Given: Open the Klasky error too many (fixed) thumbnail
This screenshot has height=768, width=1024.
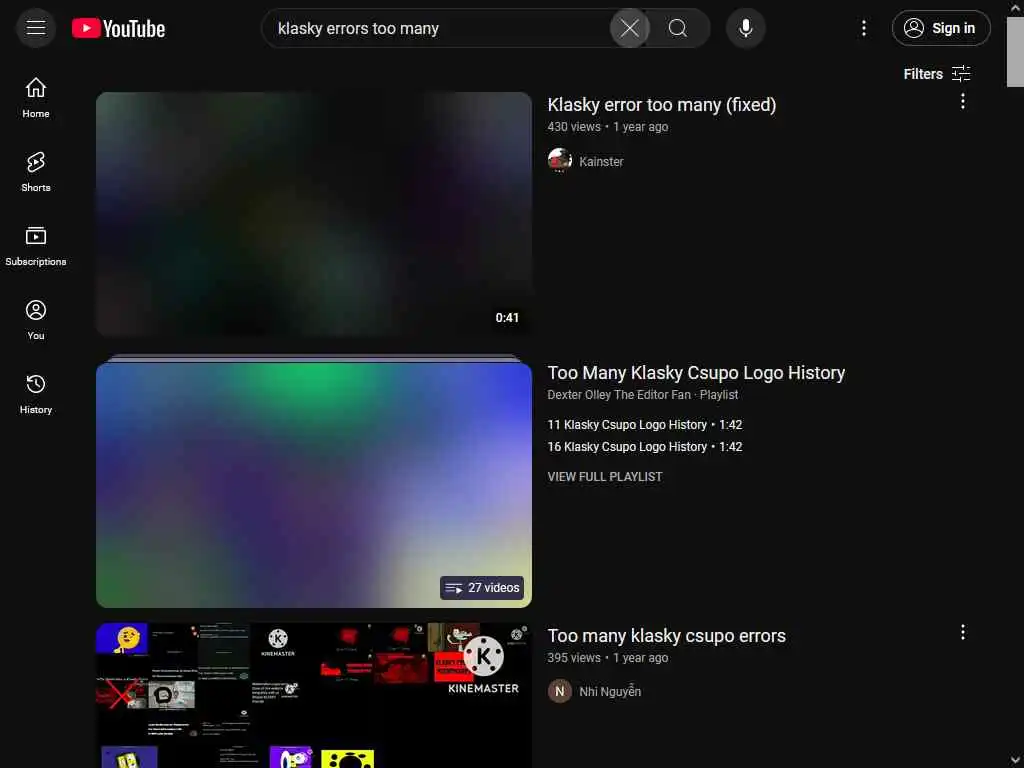Looking at the screenshot, I should [x=313, y=214].
